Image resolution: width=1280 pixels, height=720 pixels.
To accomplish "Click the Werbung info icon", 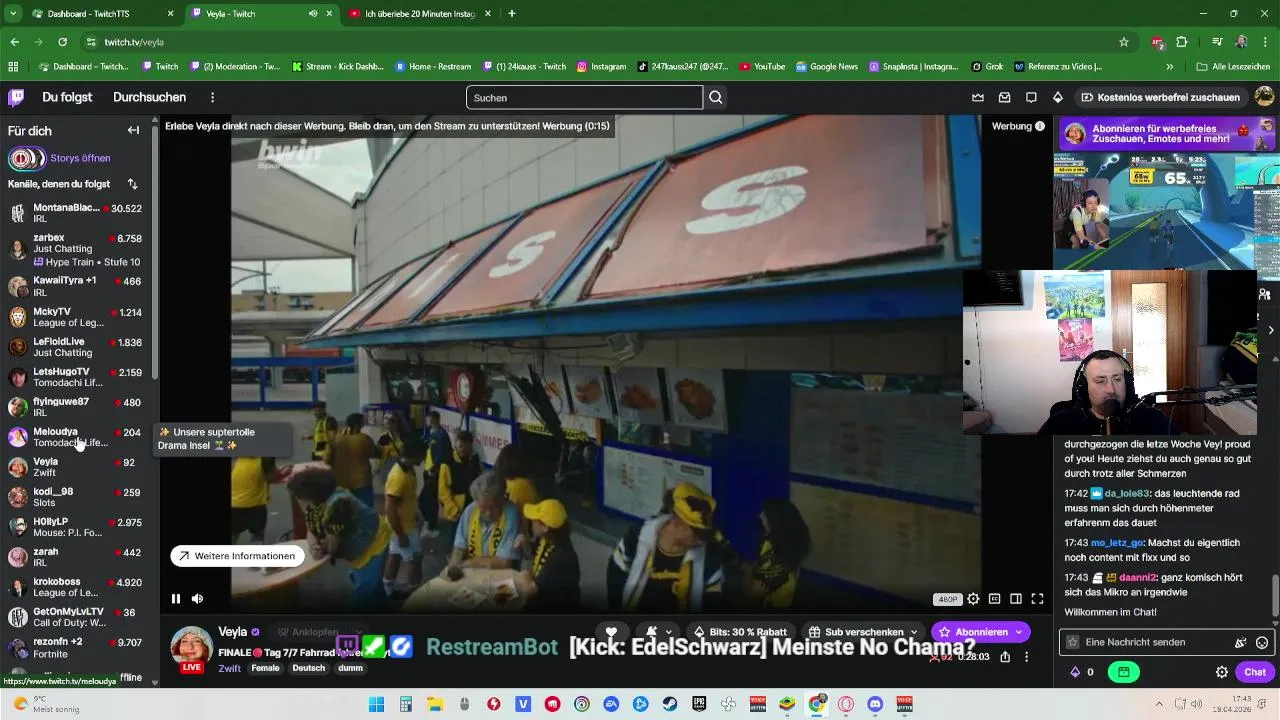I will coord(1040,126).
